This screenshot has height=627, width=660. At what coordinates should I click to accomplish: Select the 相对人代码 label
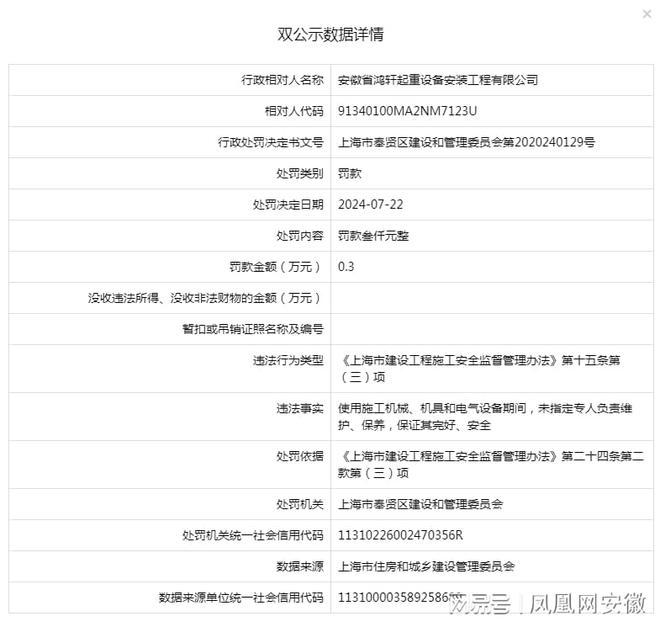coord(294,111)
